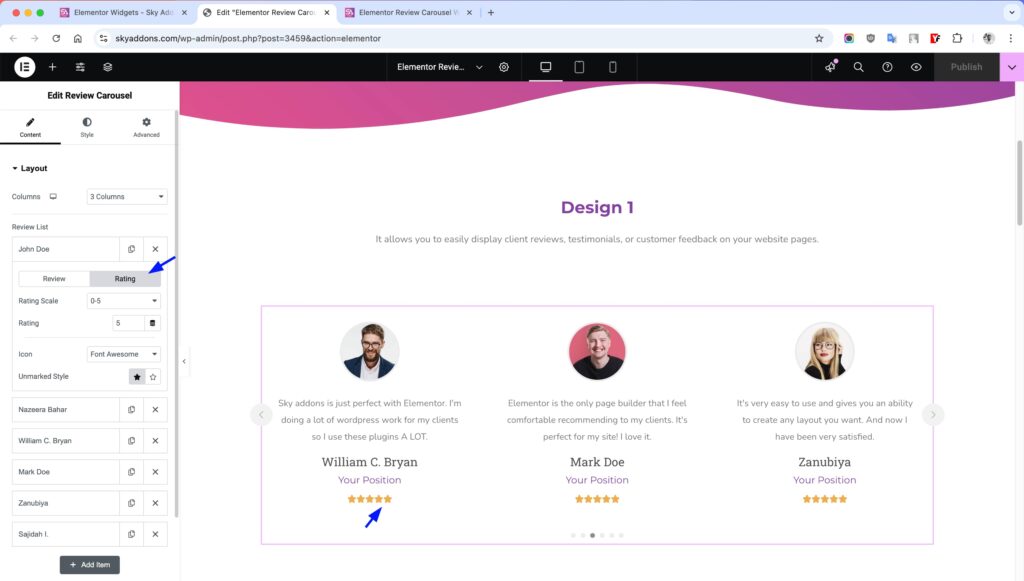Remove the Mark Doe item
This screenshot has height=581, width=1024.
point(155,471)
